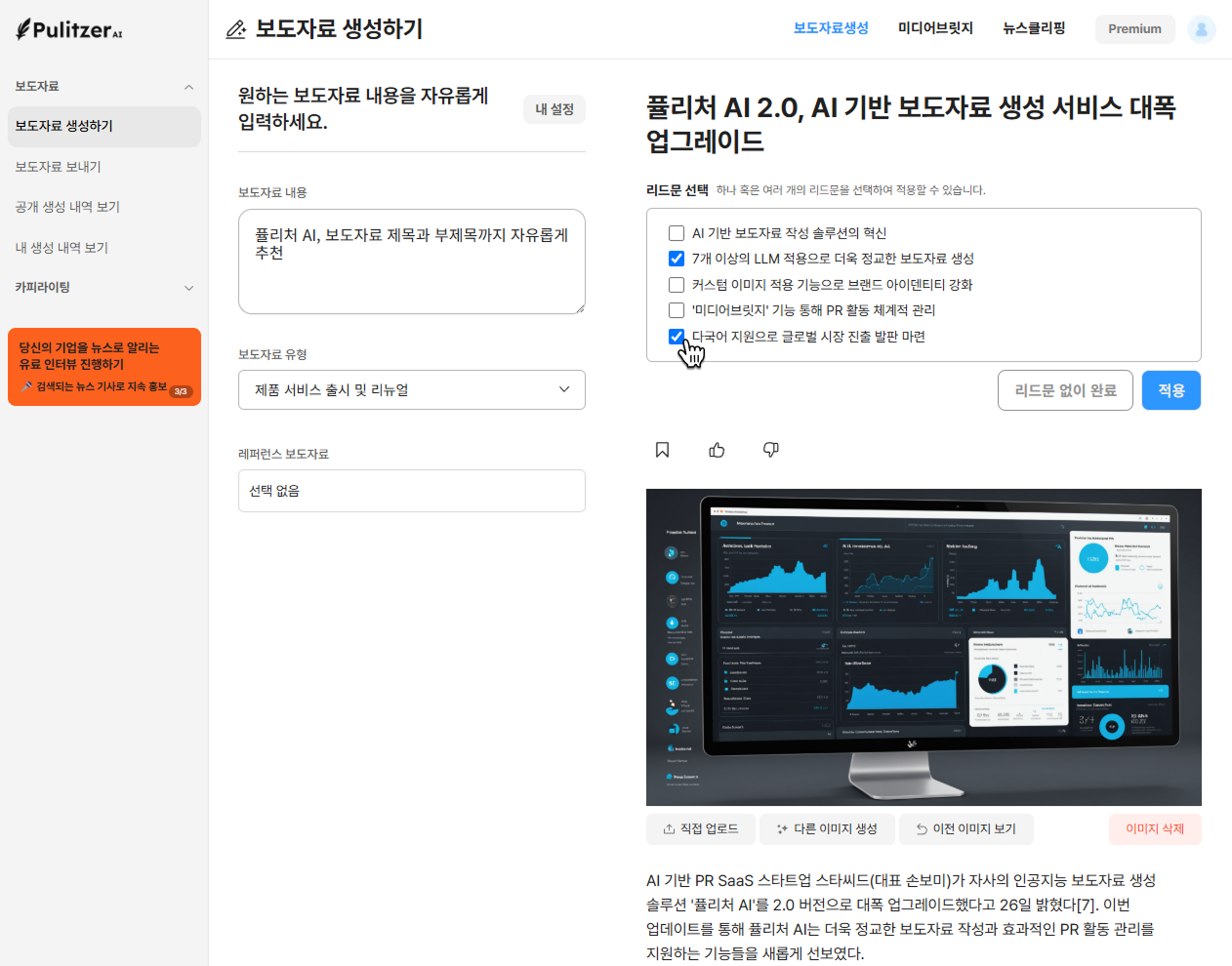This screenshot has width=1232, height=966.
Task: Click the generated dashboard monitor image
Action: click(x=923, y=646)
